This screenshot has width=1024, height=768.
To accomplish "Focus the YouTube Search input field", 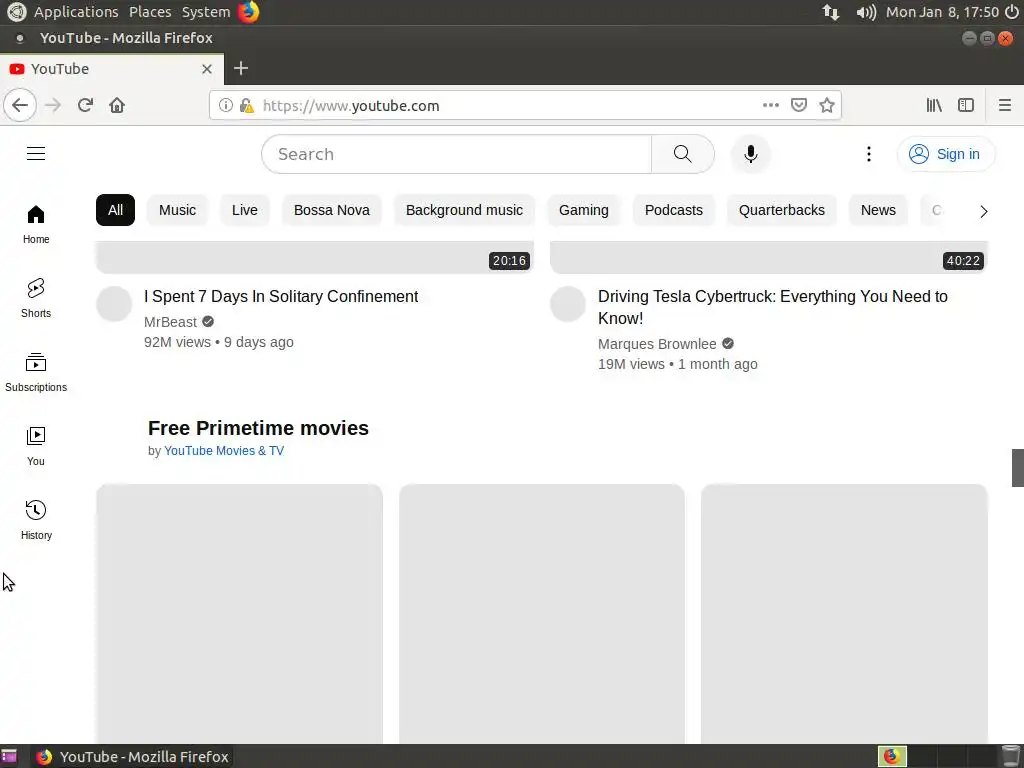I will point(456,154).
